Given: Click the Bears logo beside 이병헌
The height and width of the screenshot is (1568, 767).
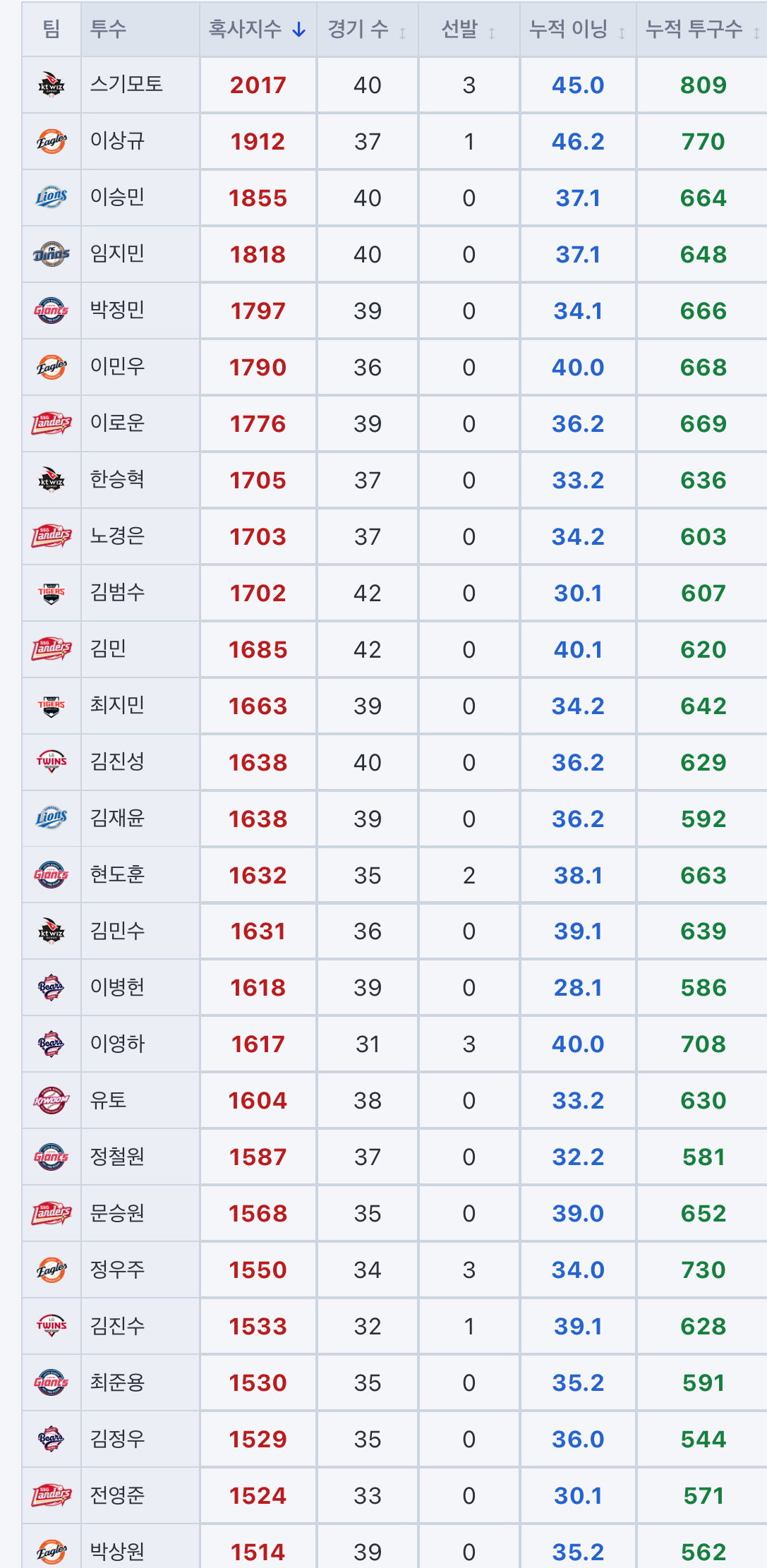Looking at the screenshot, I should coord(52,987).
